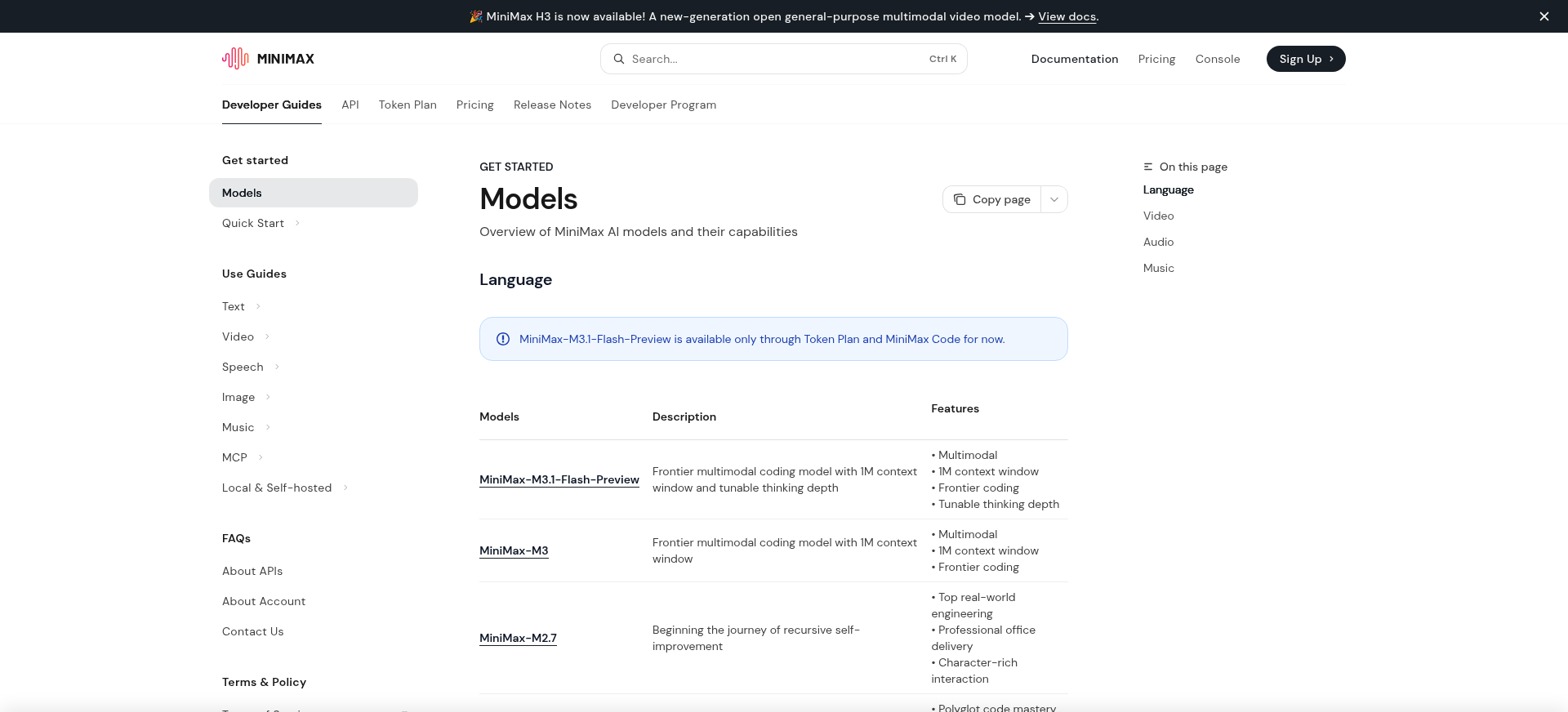Expand the Music guide chevron
1568x712 pixels.
click(268, 427)
